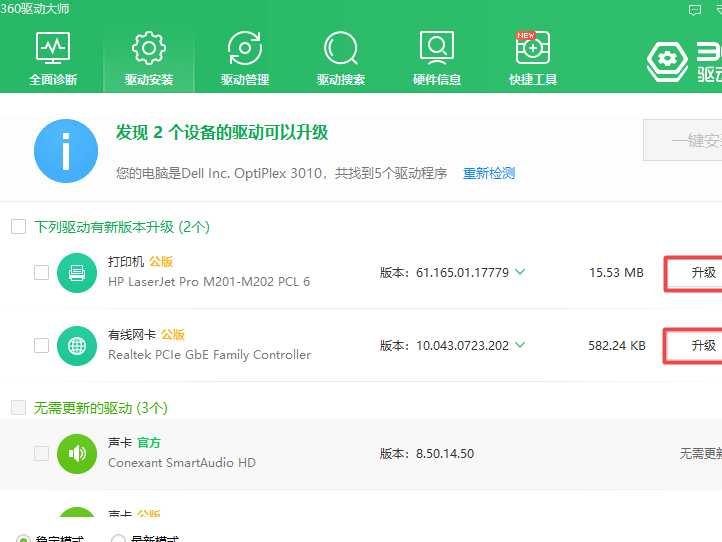The width and height of the screenshot is (722, 542).
Task: Click the wired network globe icon
Action: pos(77,346)
